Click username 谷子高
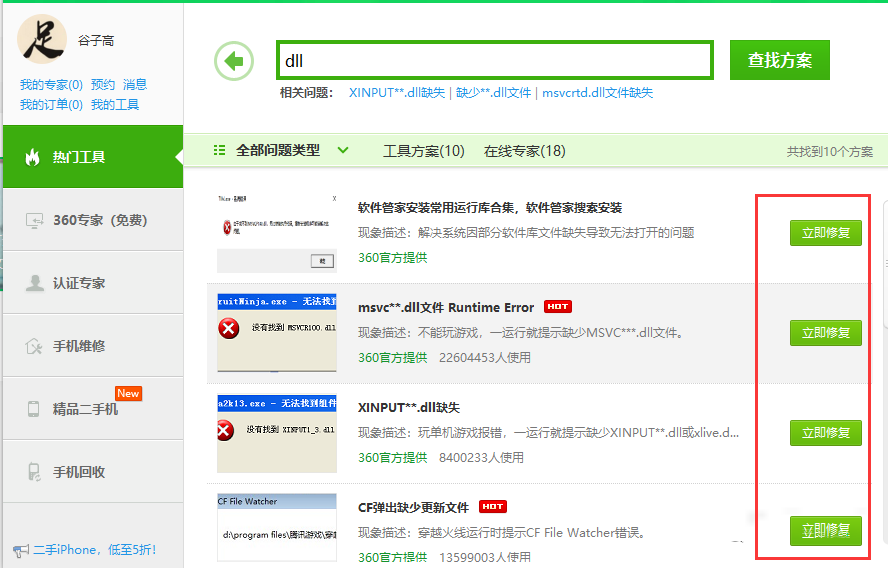This screenshot has height=568, width=888. [x=96, y=41]
